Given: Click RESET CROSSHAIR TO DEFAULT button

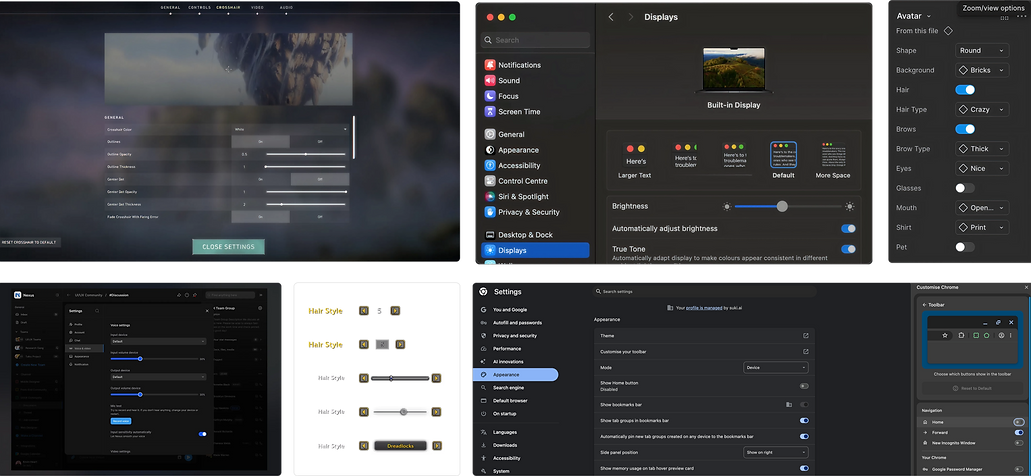Looking at the screenshot, I should (30, 243).
